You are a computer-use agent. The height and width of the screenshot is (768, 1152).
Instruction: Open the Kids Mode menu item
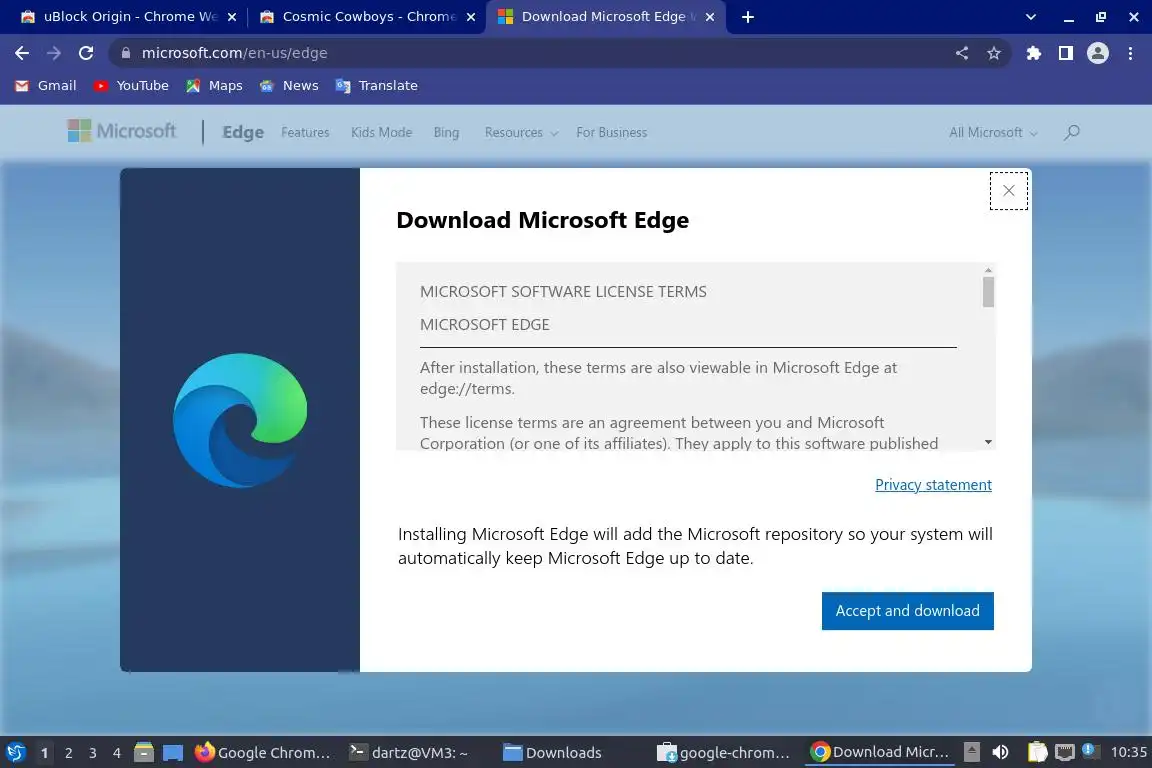coord(381,132)
